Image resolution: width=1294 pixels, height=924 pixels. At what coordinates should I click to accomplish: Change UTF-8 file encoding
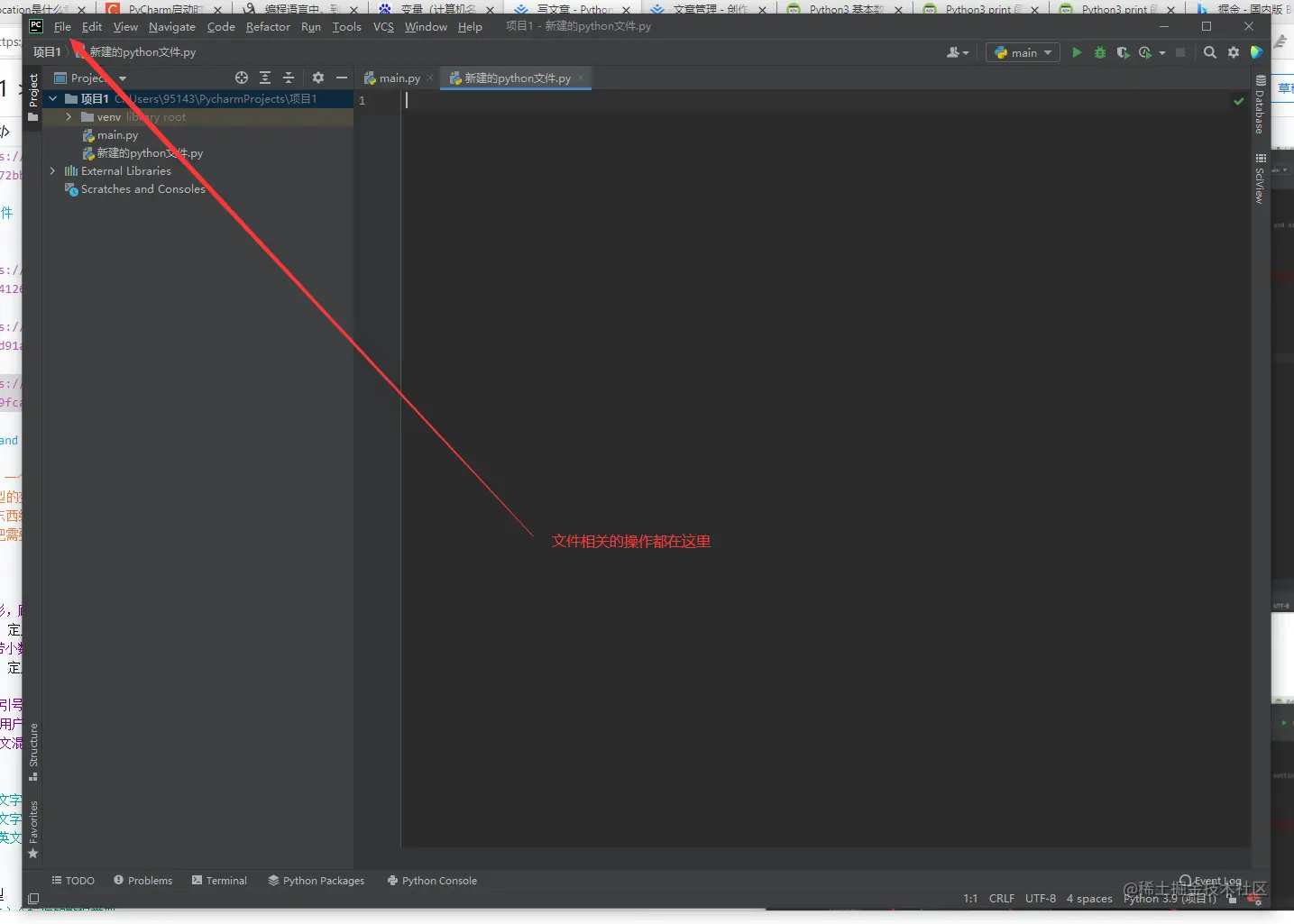pyautogui.click(x=1040, y=899)
